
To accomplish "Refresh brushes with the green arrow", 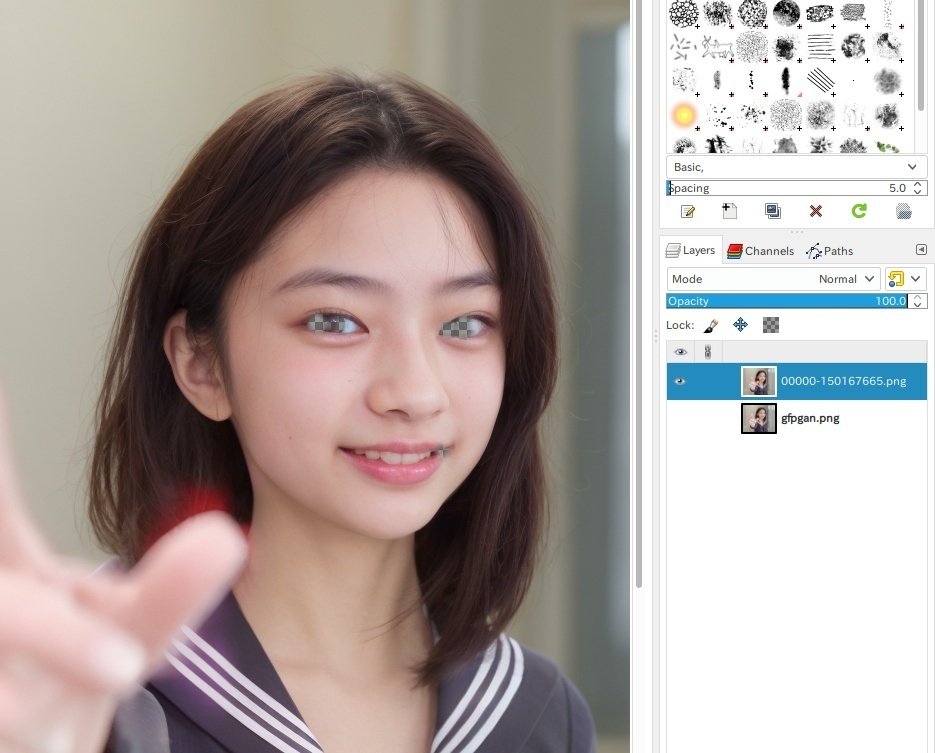I will 859,210.
